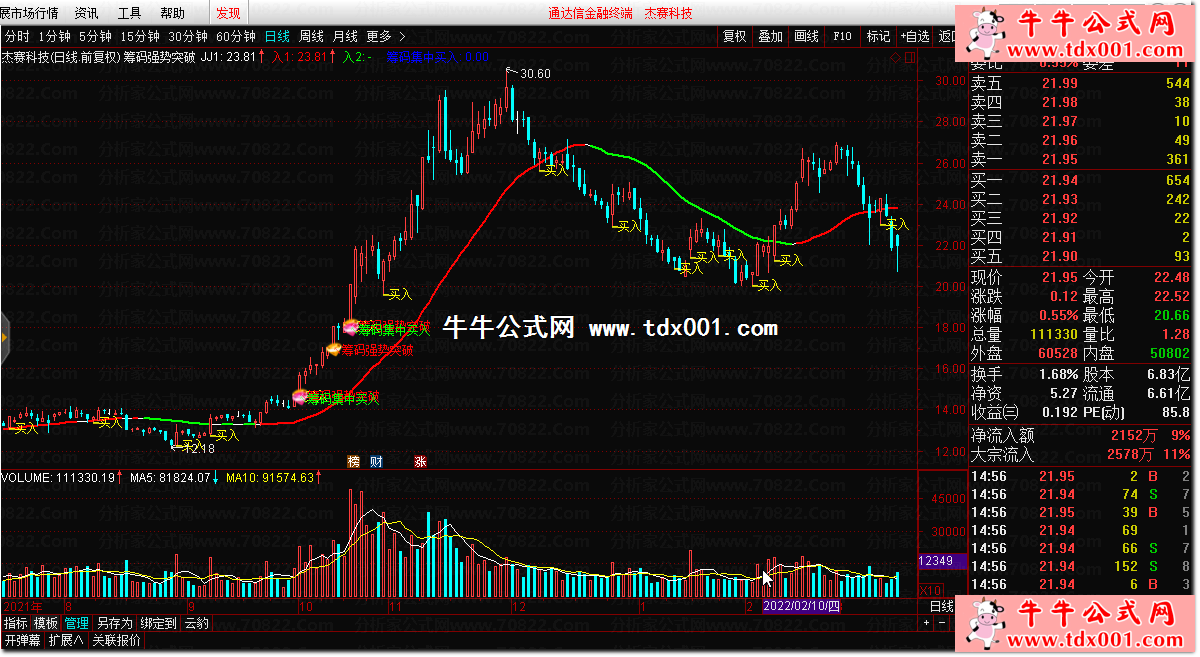
Task: Click the 净流入额 2152万 row
Action: coord(1081,435)
